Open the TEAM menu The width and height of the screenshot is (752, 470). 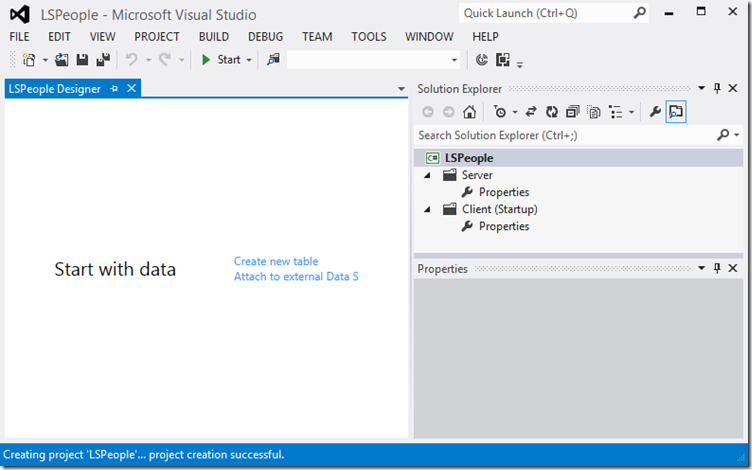click(317, 37)
